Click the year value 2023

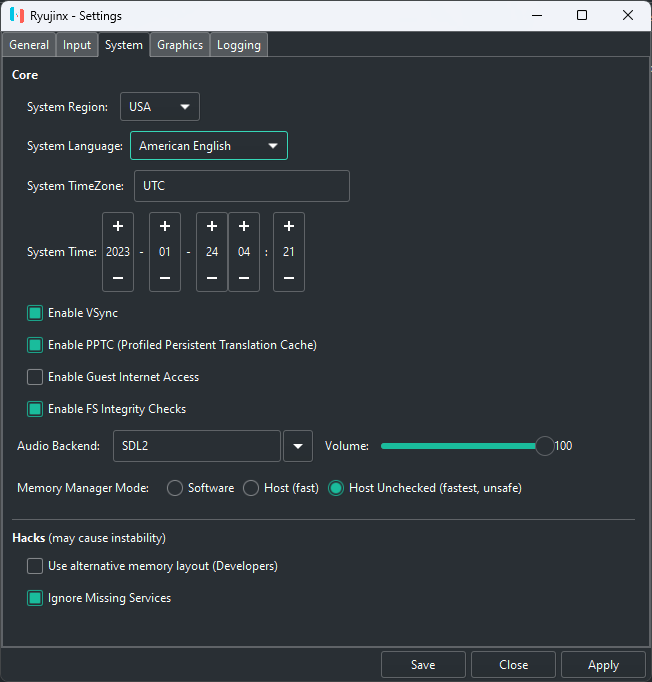click(118, 252)
